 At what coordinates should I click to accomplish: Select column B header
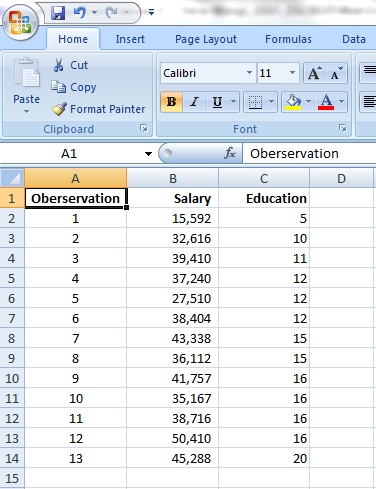(x=173, y=178)
